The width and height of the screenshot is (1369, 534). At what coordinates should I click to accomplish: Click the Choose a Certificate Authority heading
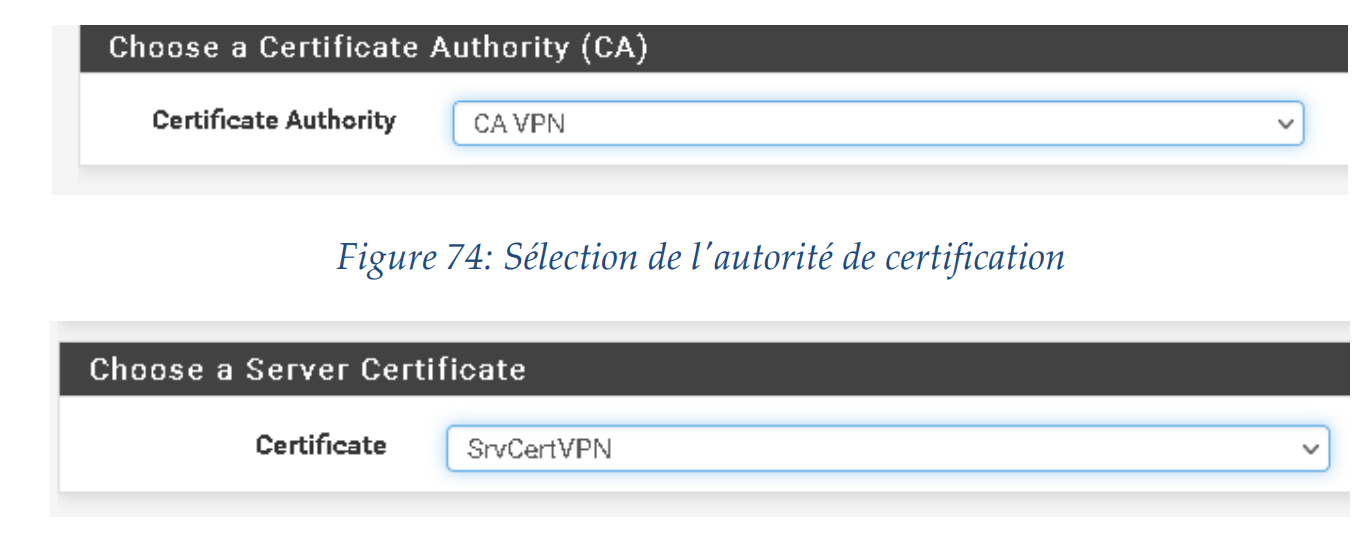tap(378, 48)
